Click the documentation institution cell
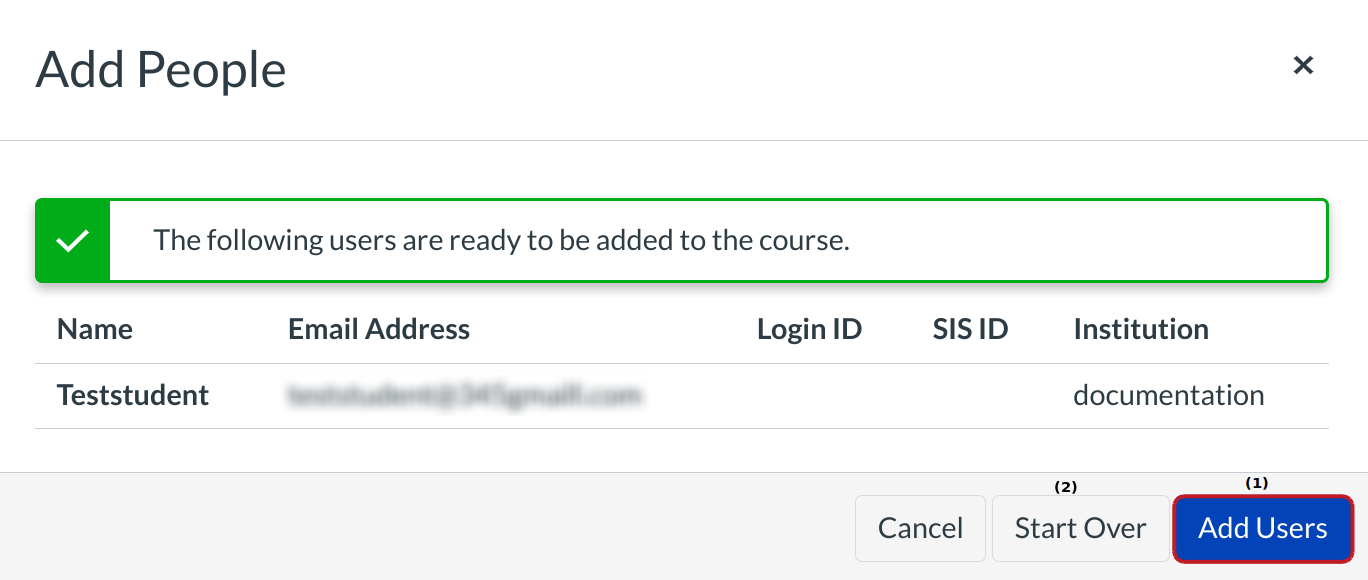The image size is (1368, 580). point(1168,396)
